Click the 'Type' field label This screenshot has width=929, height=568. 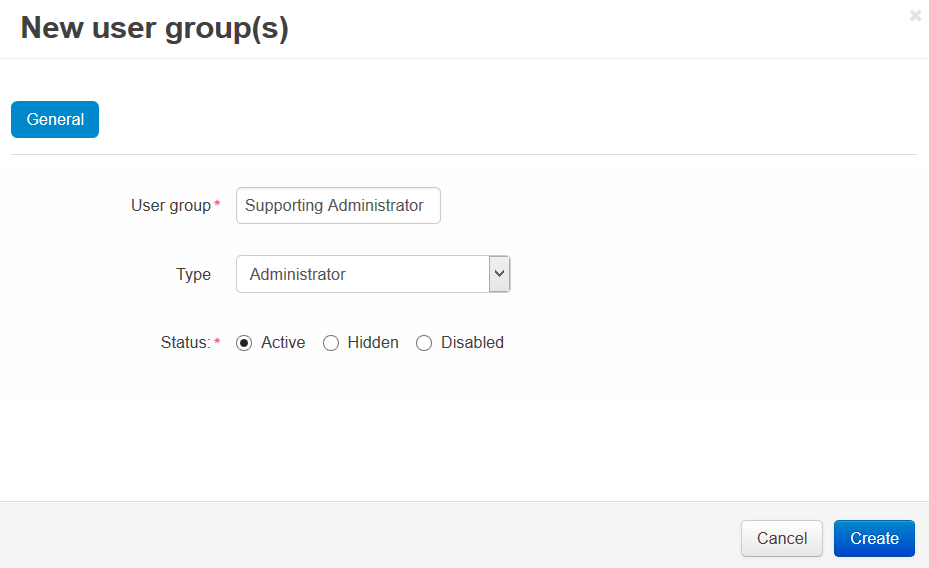point(193,274)
